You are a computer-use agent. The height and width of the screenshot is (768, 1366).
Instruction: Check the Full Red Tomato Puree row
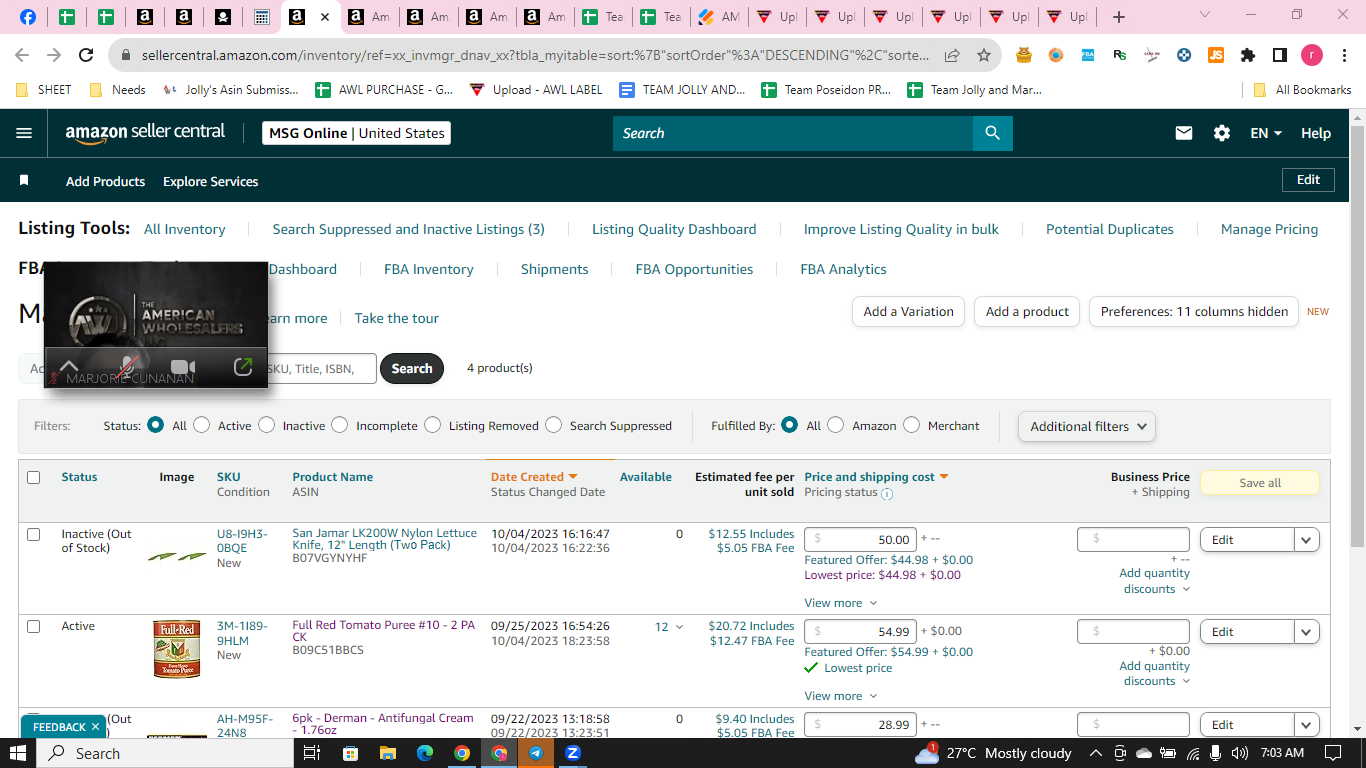(33, 626)
